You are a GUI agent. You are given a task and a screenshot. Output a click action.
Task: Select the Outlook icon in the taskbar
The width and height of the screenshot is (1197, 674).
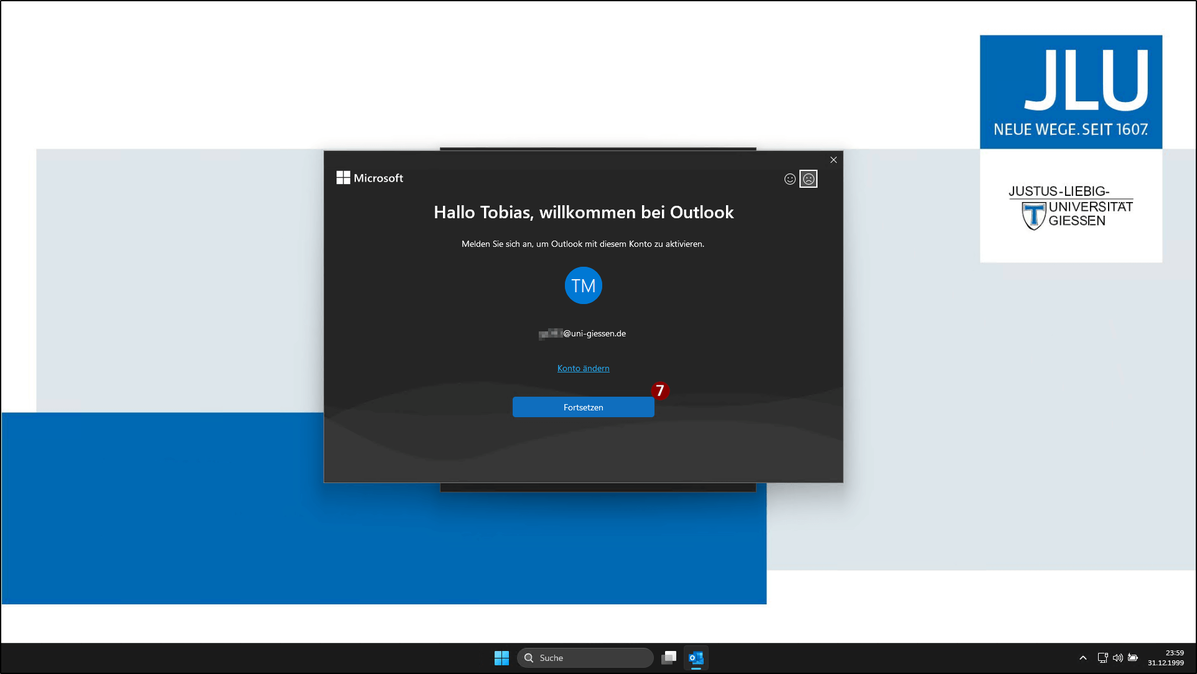click(x=696, y=658)
